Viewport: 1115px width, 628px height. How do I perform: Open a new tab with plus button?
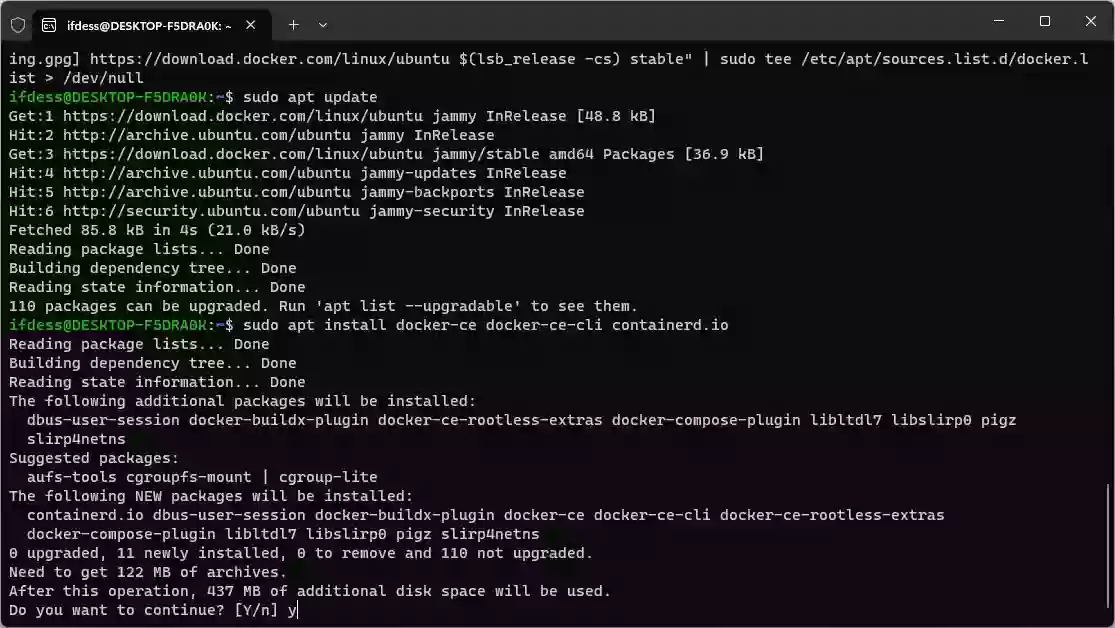coord(293,24)
